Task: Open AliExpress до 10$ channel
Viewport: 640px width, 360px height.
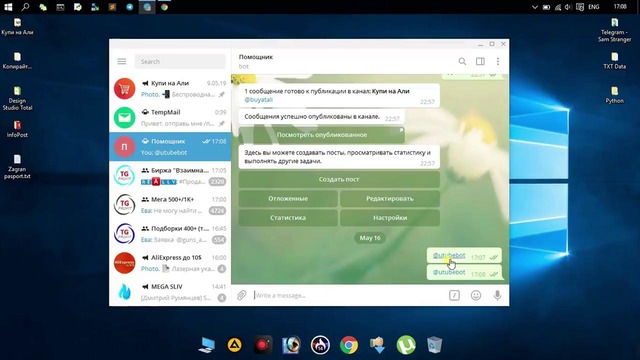Action: pyautogui.click(x=170, y=263)
